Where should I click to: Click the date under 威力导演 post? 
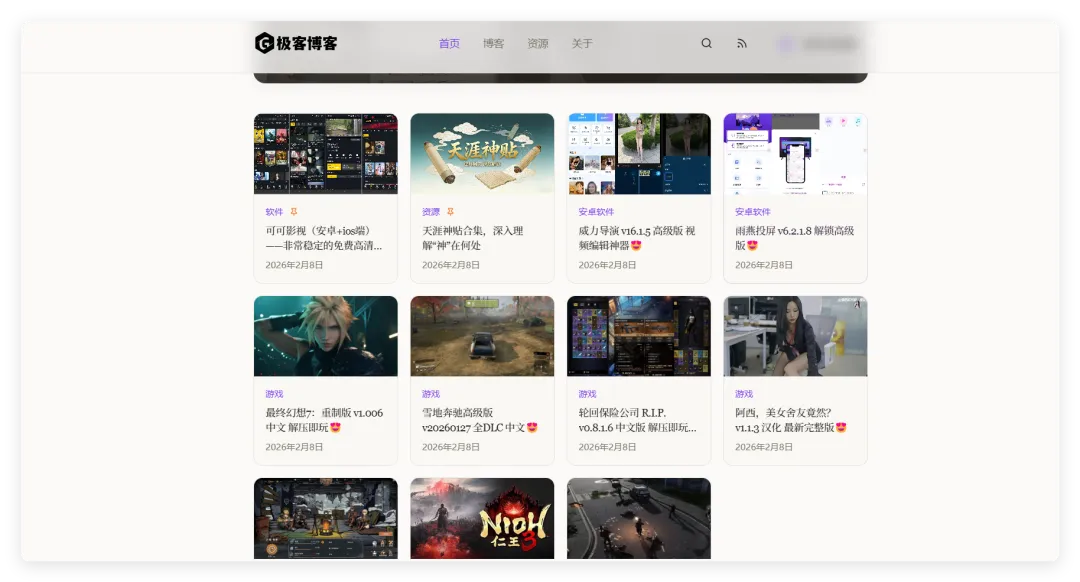[x=607, y=265]
